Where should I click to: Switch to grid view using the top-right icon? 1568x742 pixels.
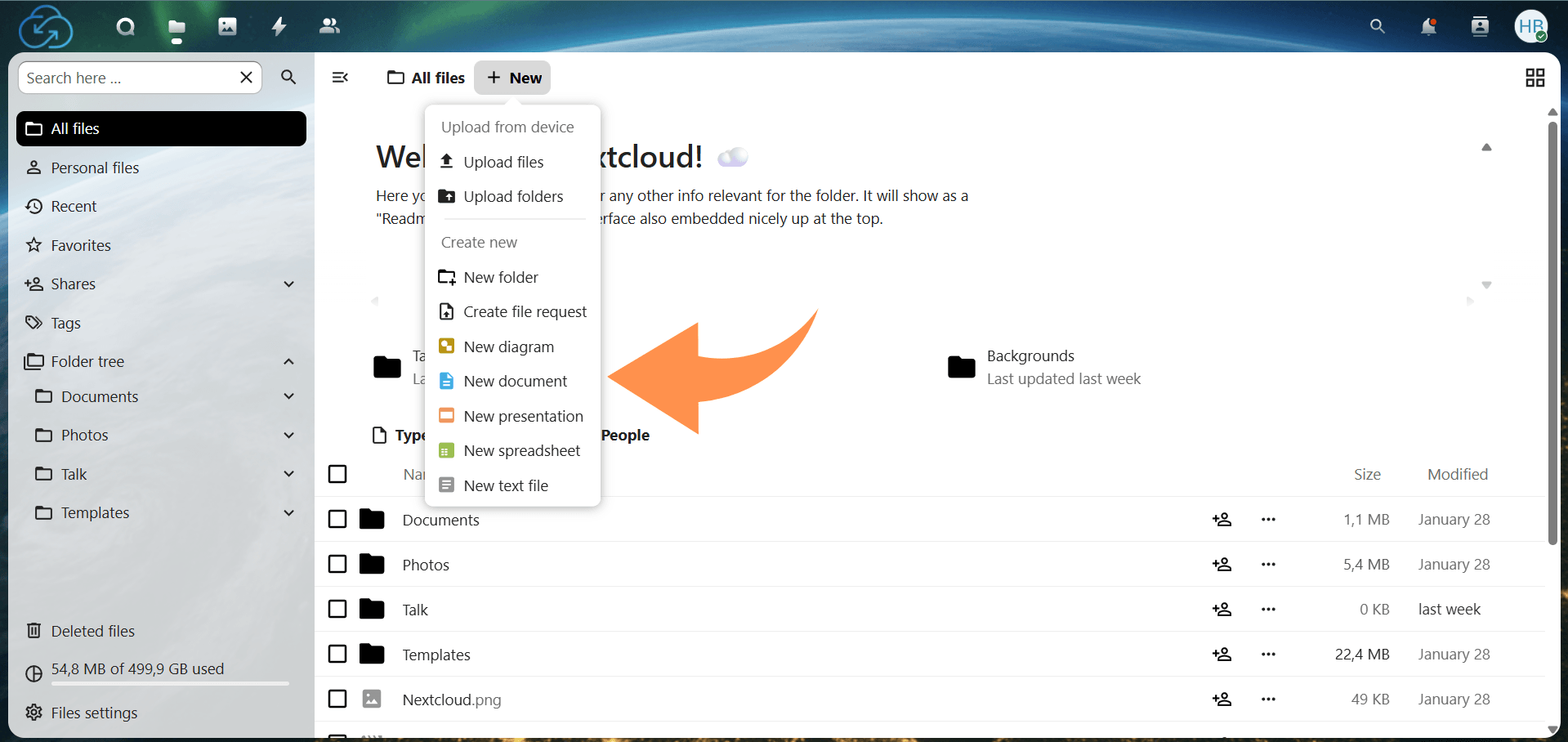1534,77
